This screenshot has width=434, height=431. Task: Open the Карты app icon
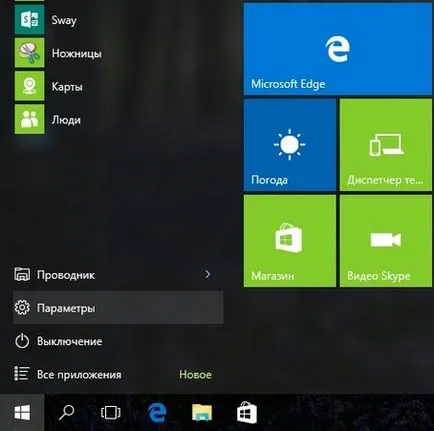(29, 86)
